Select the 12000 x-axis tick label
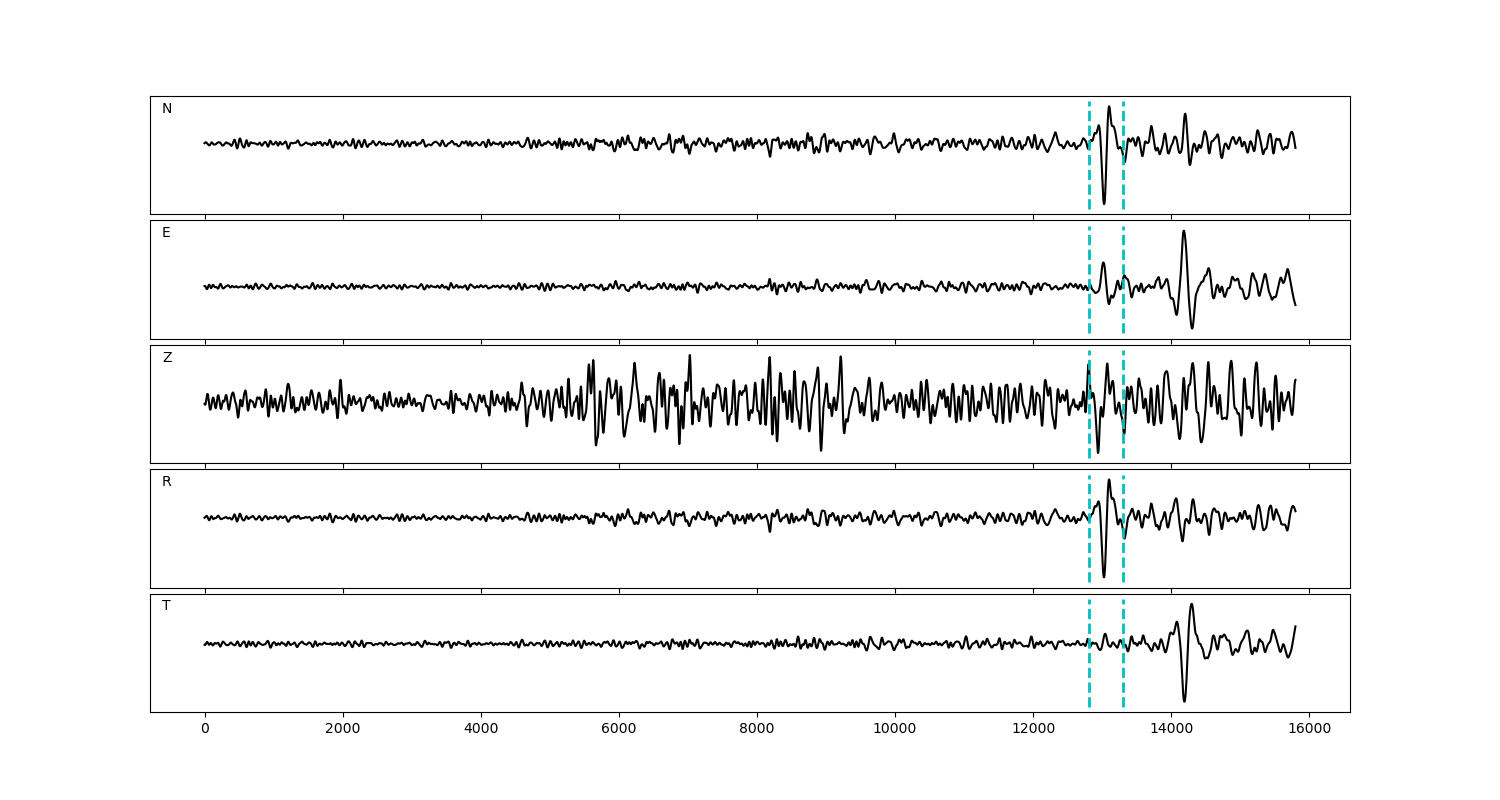1500x800 pixels. 1033,729
